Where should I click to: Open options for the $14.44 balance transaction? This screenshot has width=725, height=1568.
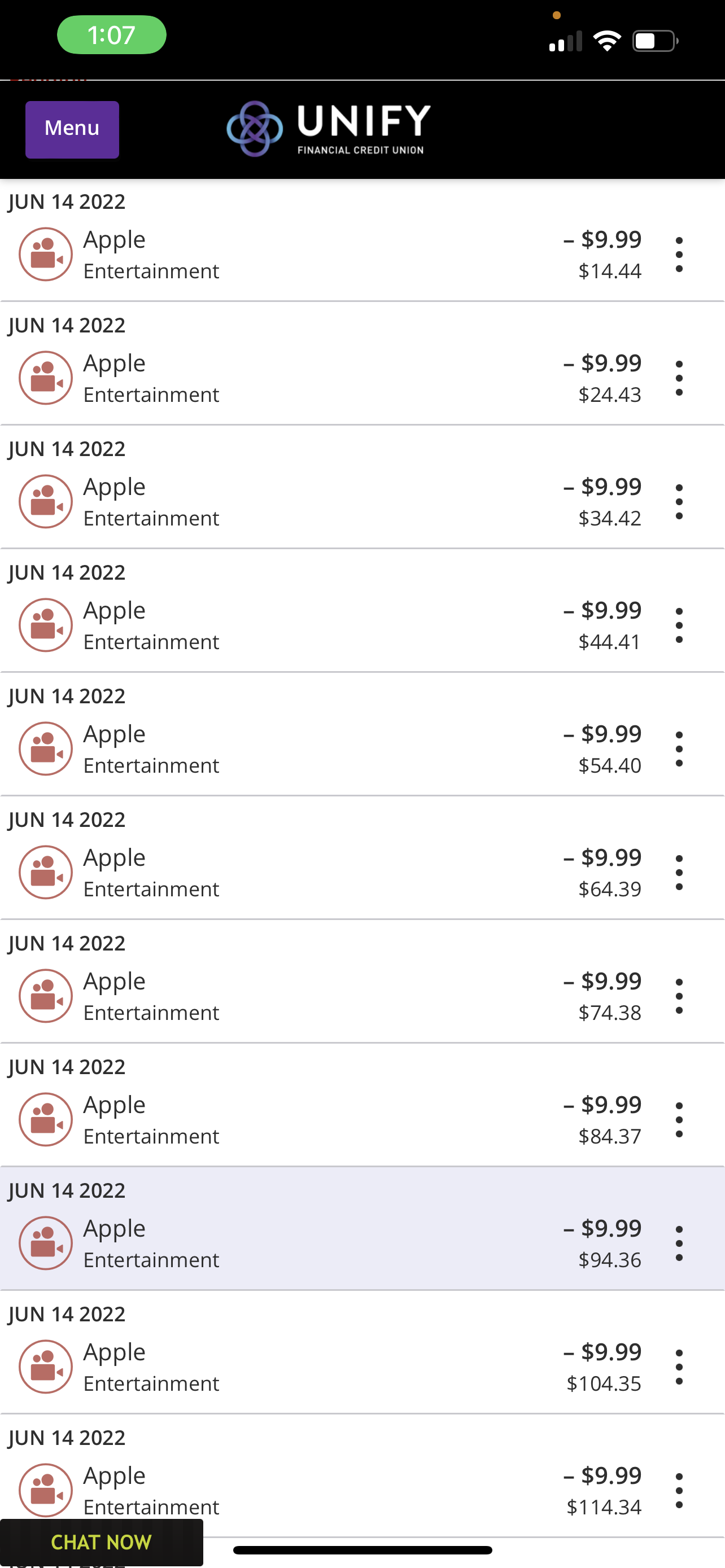click(x=679, y=255)
